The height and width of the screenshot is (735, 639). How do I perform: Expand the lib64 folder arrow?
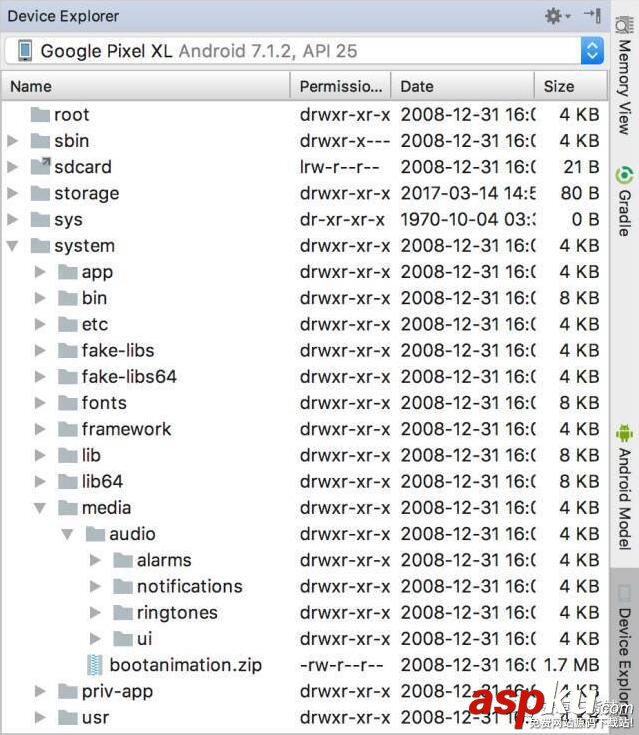(x=40, y=482)
